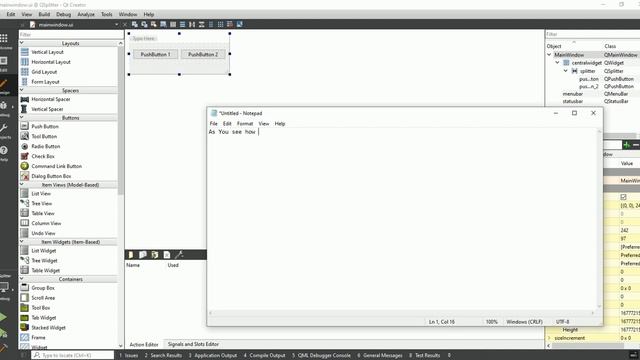This screenshot has height=360, width=640.
Task: Collapse centralwidget node in Object Inspector
Action: (558, 63)
